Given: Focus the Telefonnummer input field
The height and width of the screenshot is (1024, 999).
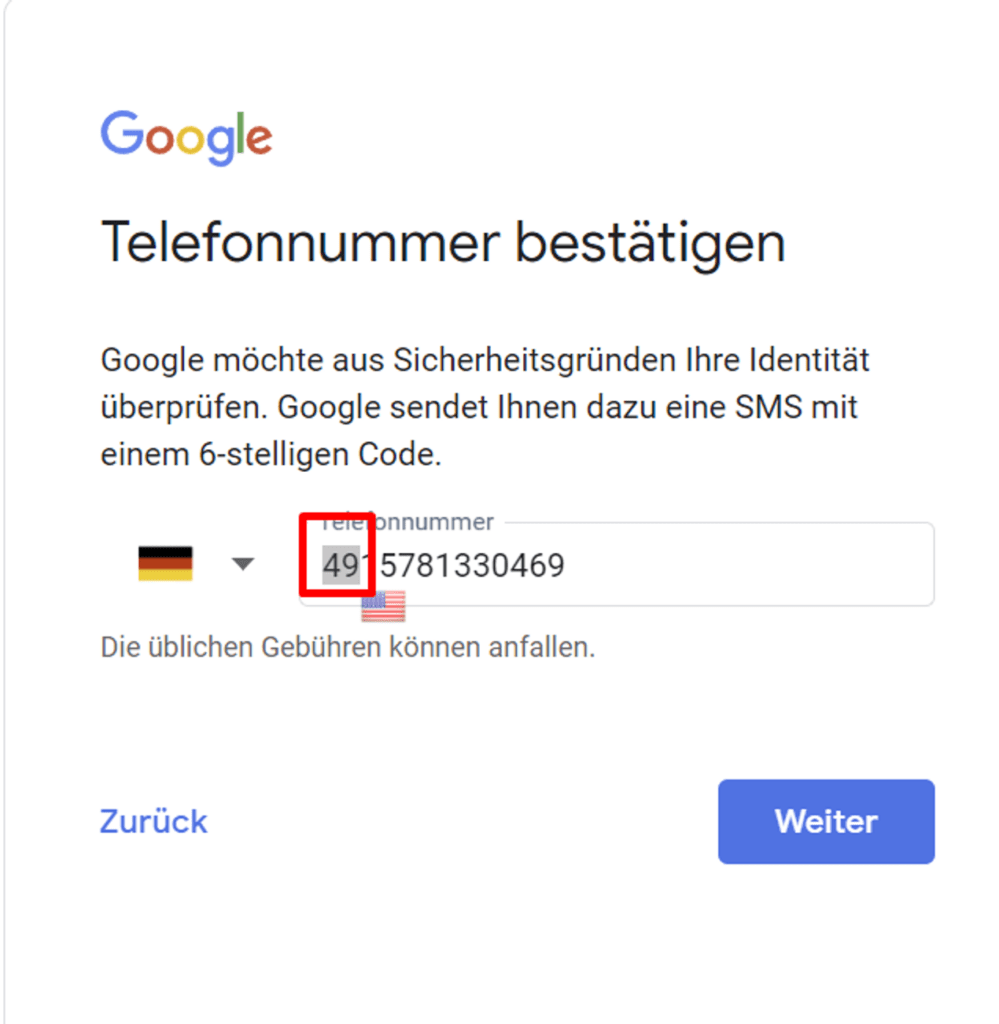Looking at the screenshot, I should 616,564.
